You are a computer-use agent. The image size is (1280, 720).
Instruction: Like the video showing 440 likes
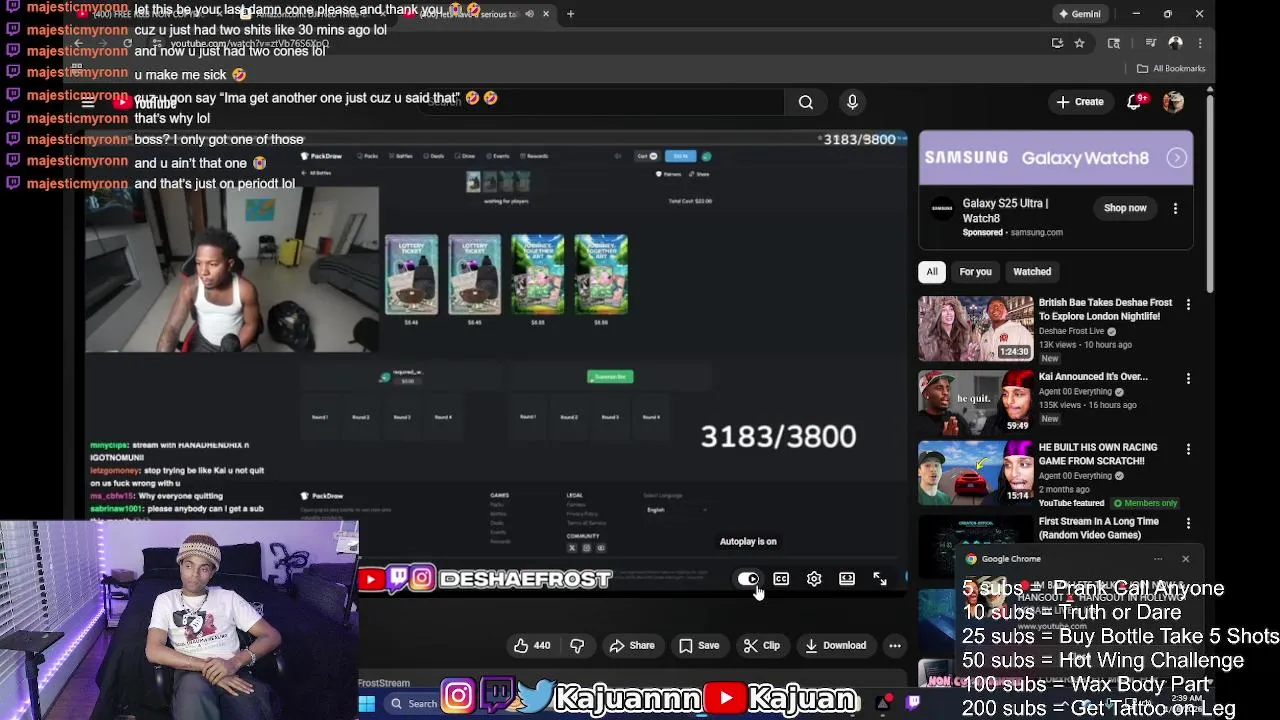point(531,646)
